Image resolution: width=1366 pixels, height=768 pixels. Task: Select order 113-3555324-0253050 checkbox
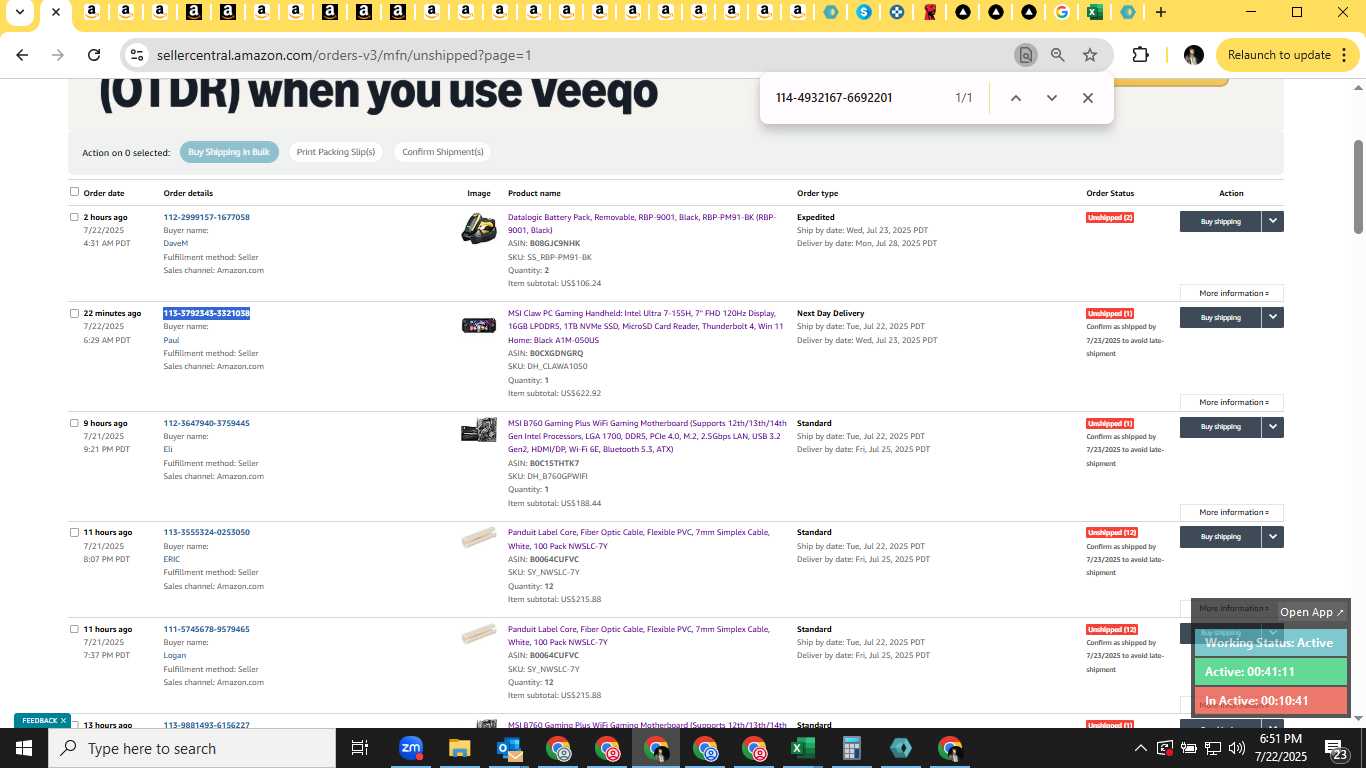[74, 532]
